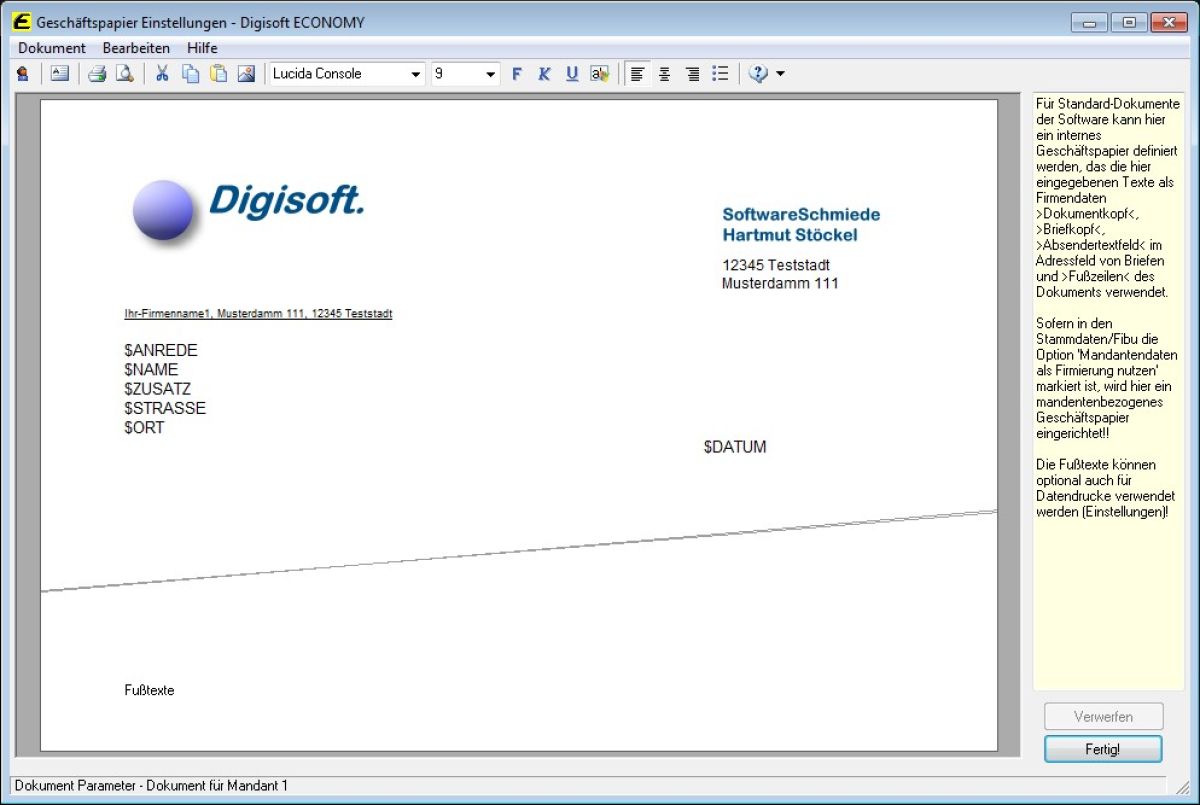Click the Print icon
Image resolution: width=1200 pixels, height=805 pixels.
[x=97, y=74]
